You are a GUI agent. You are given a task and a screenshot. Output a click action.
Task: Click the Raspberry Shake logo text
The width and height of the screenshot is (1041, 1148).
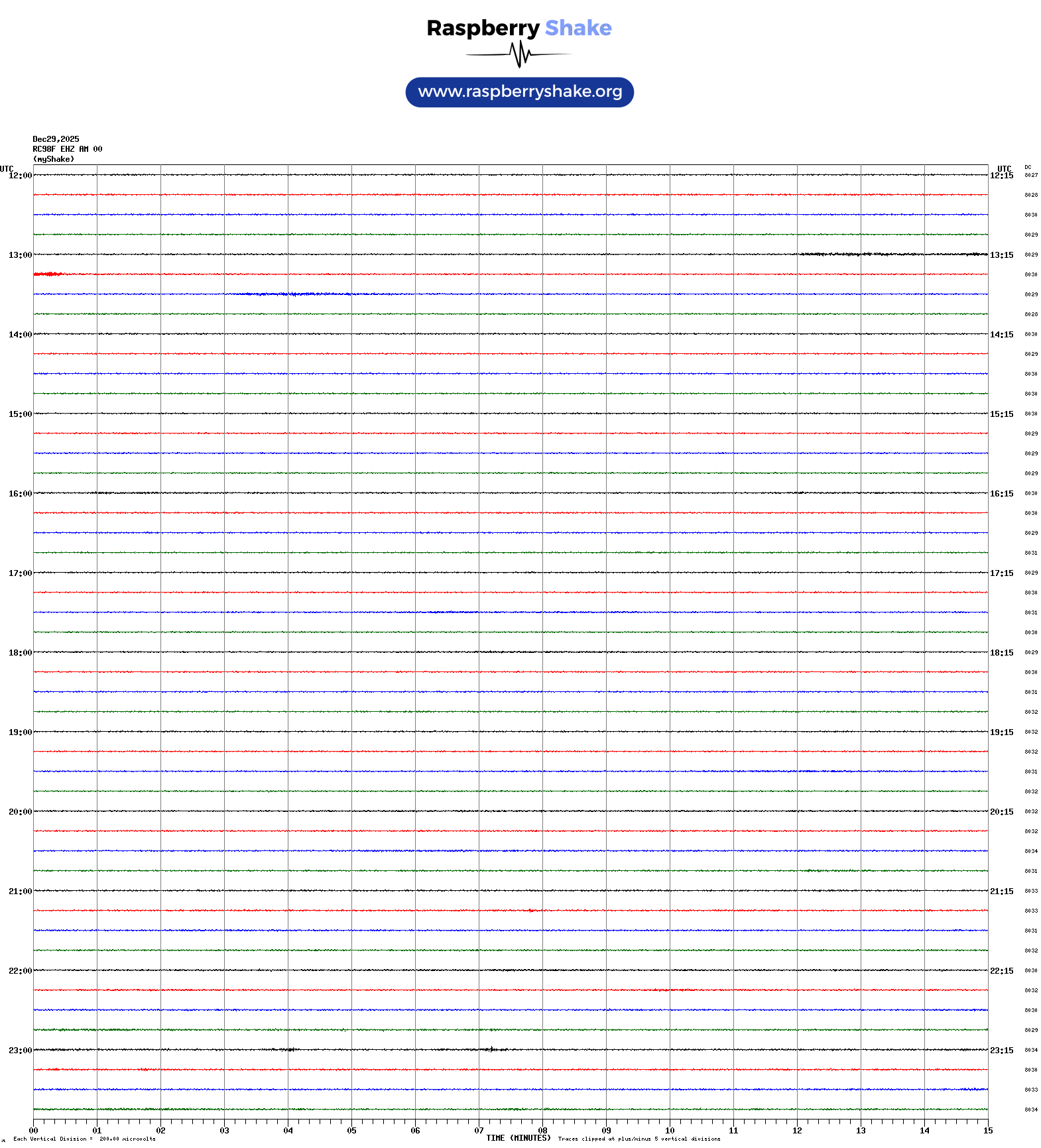coord(519,28)
